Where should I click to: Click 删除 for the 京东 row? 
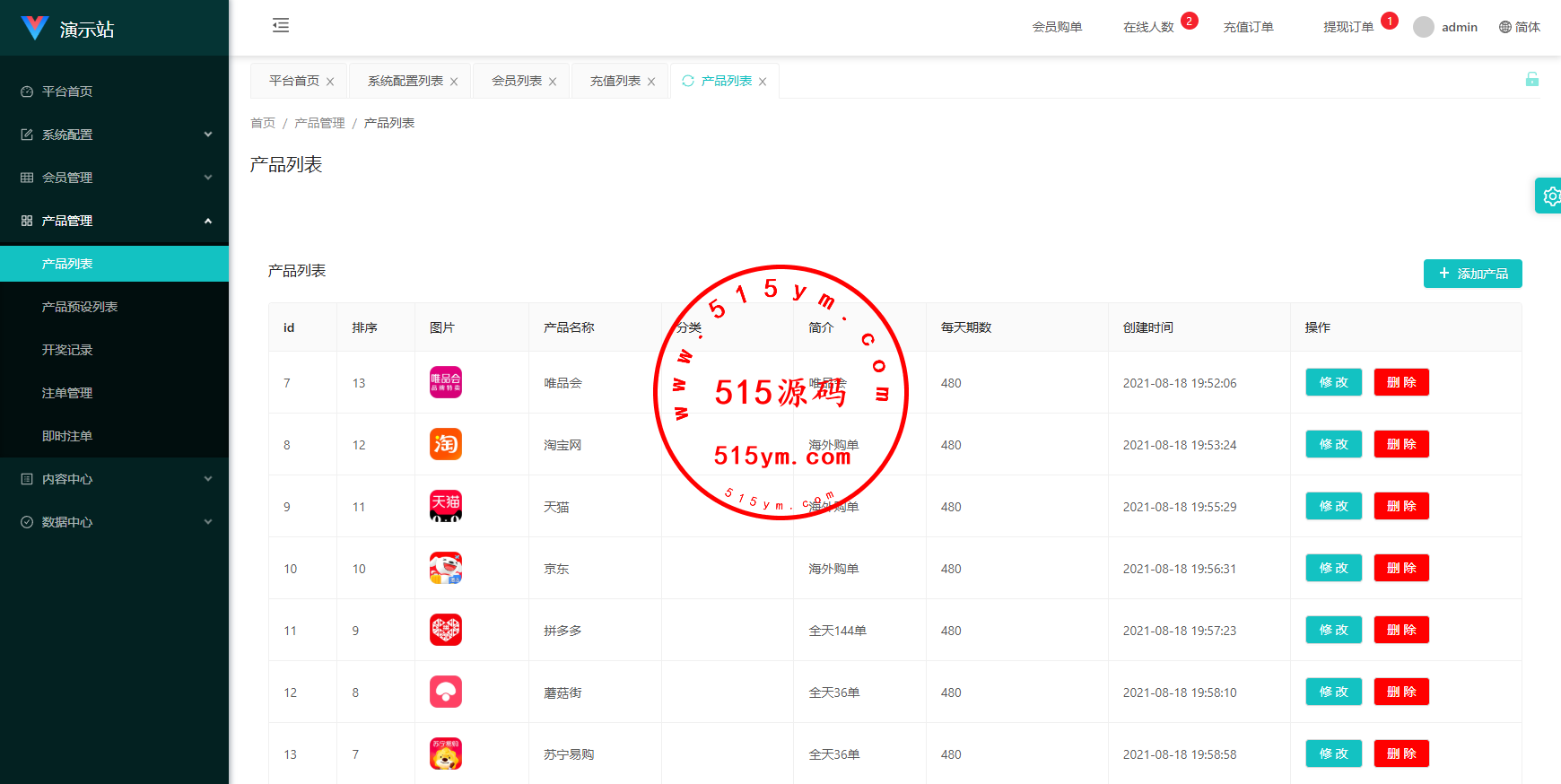(1401, 568)
